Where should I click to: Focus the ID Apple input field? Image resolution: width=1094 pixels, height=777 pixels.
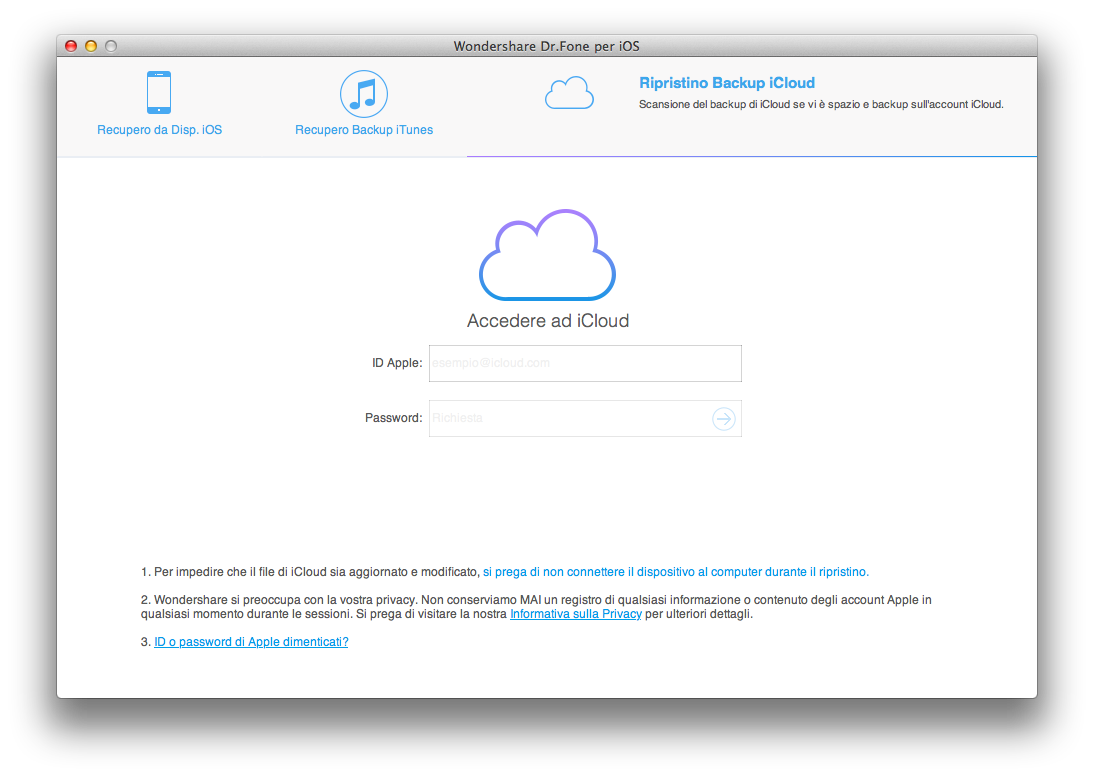click(585, 363)
